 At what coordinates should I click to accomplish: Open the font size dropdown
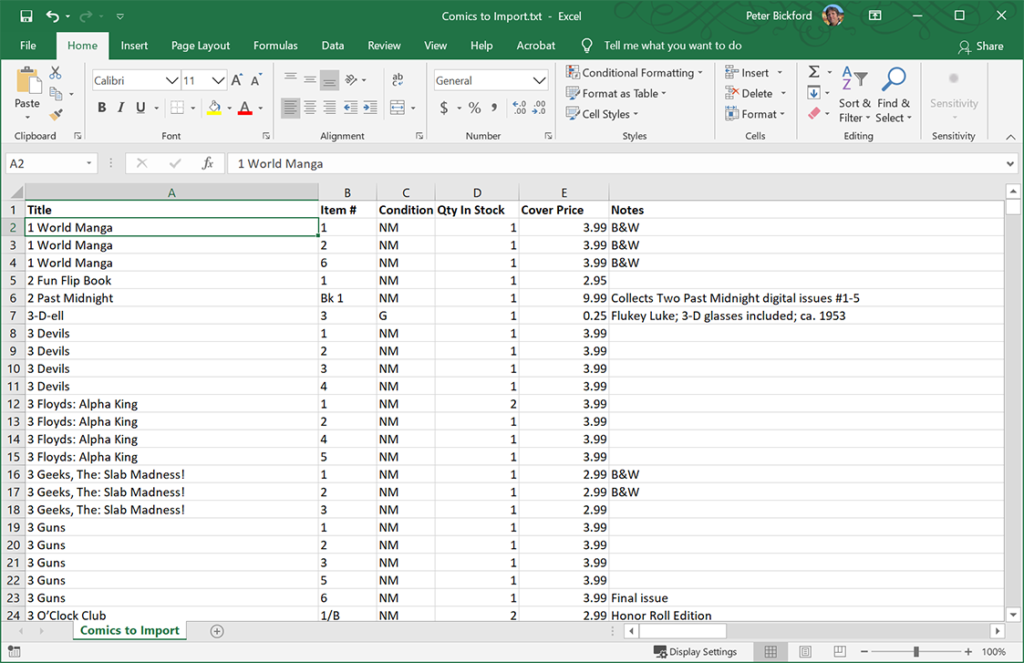(218, 80)
